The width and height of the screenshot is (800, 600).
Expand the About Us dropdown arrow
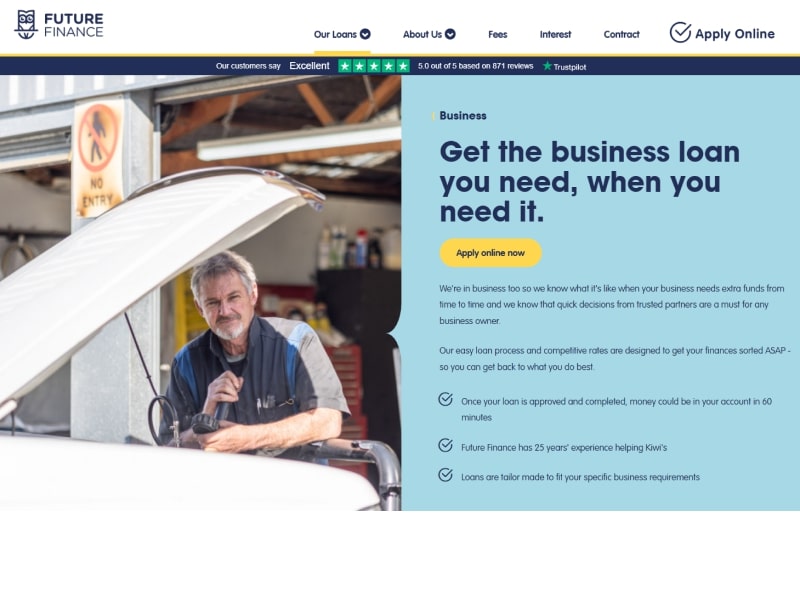click(450, 34)
